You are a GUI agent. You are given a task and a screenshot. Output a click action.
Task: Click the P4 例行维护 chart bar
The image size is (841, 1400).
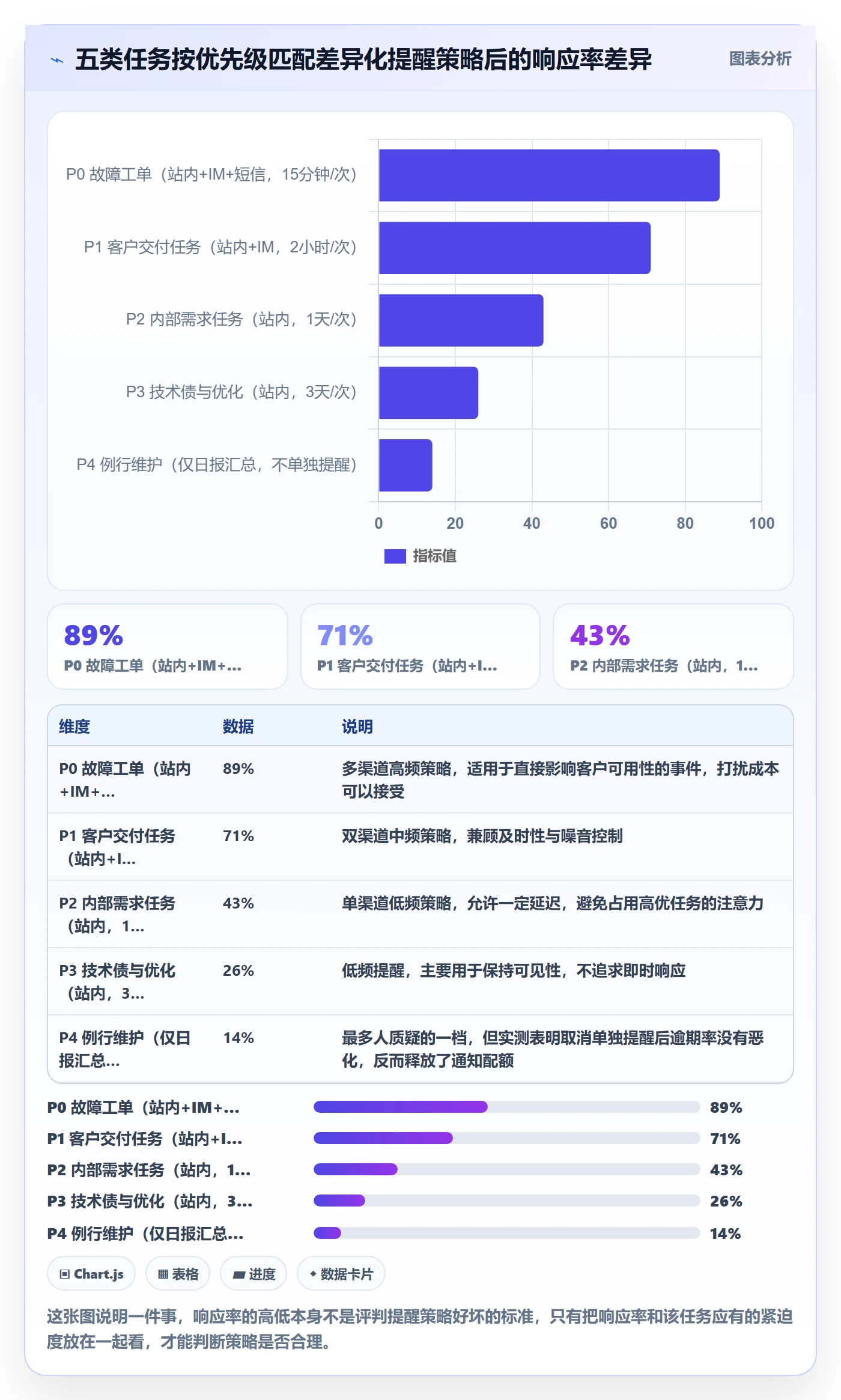tap(405, 465)
